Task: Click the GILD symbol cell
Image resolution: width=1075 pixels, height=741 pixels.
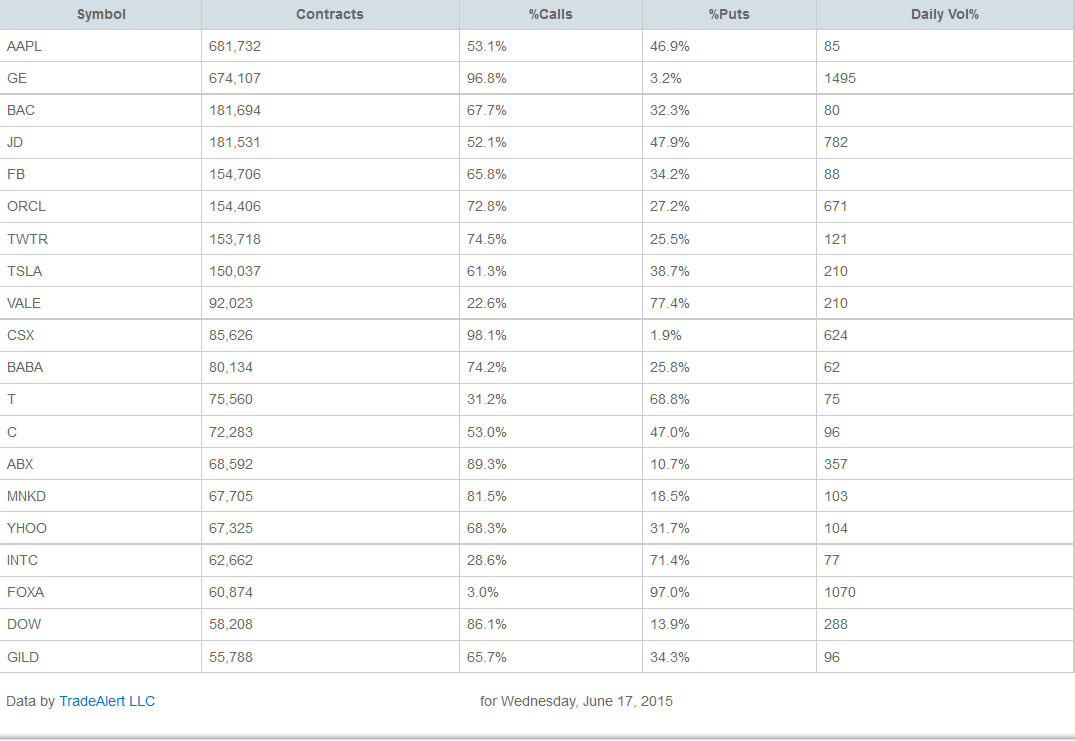Action: point(23,657)
